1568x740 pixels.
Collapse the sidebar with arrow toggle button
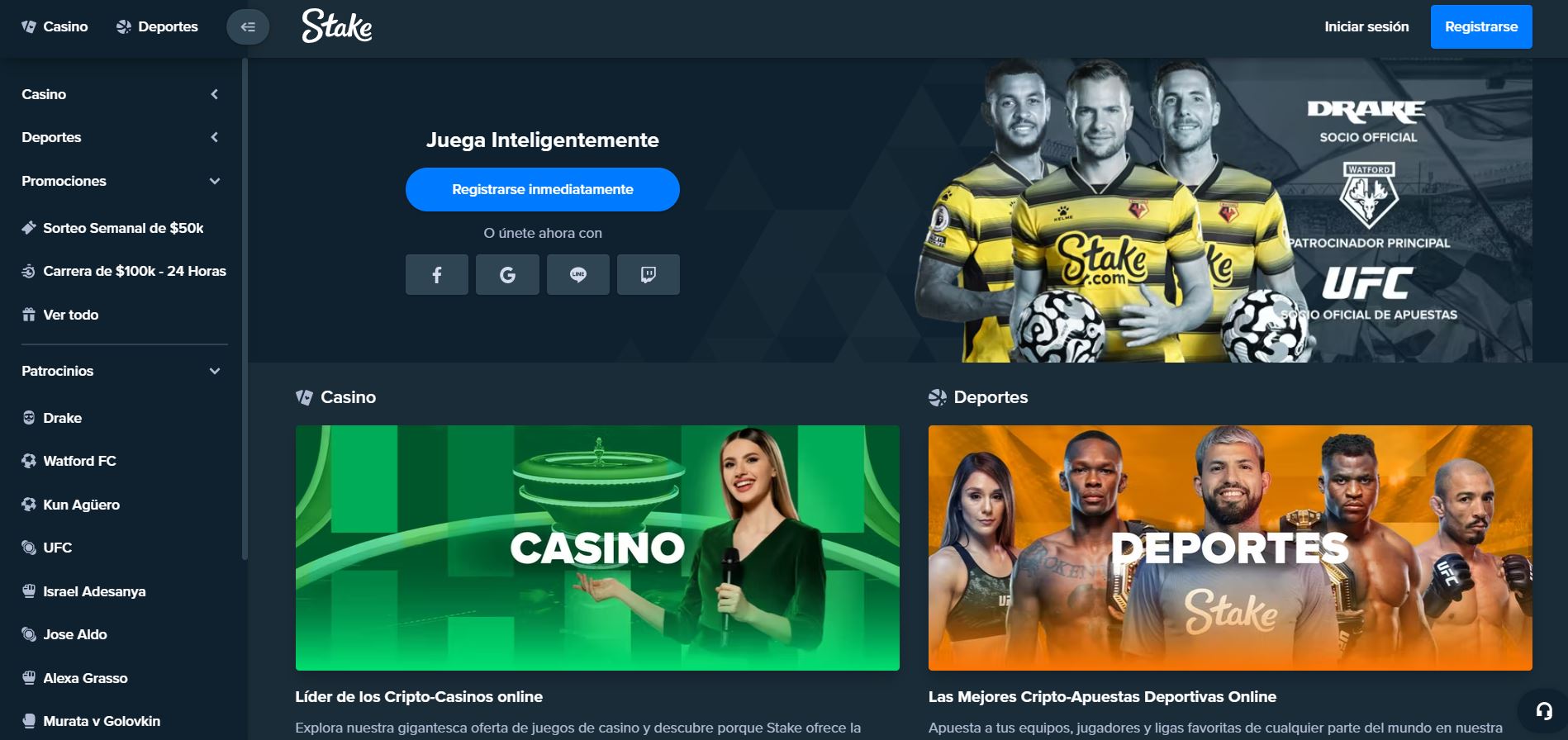click(x=248, y=27)
